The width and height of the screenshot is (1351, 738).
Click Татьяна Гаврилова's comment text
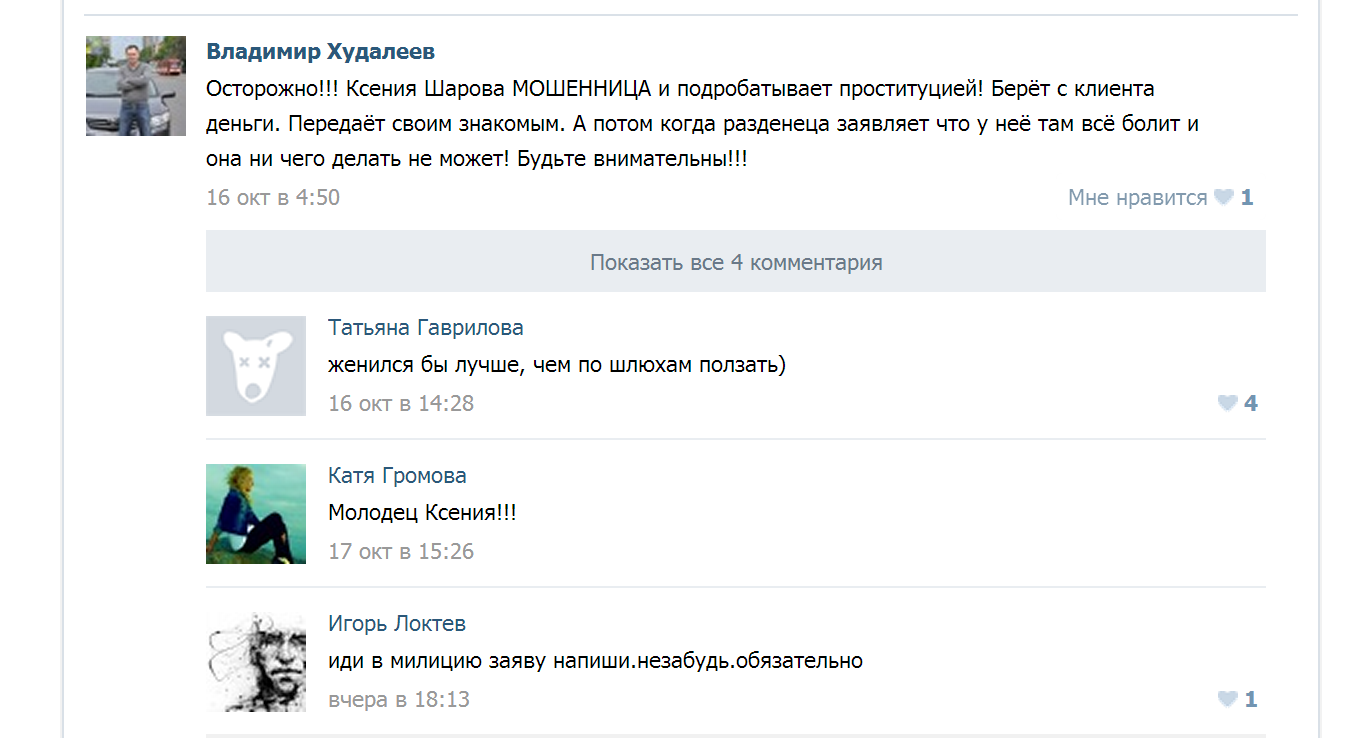[x=557, y=366]
